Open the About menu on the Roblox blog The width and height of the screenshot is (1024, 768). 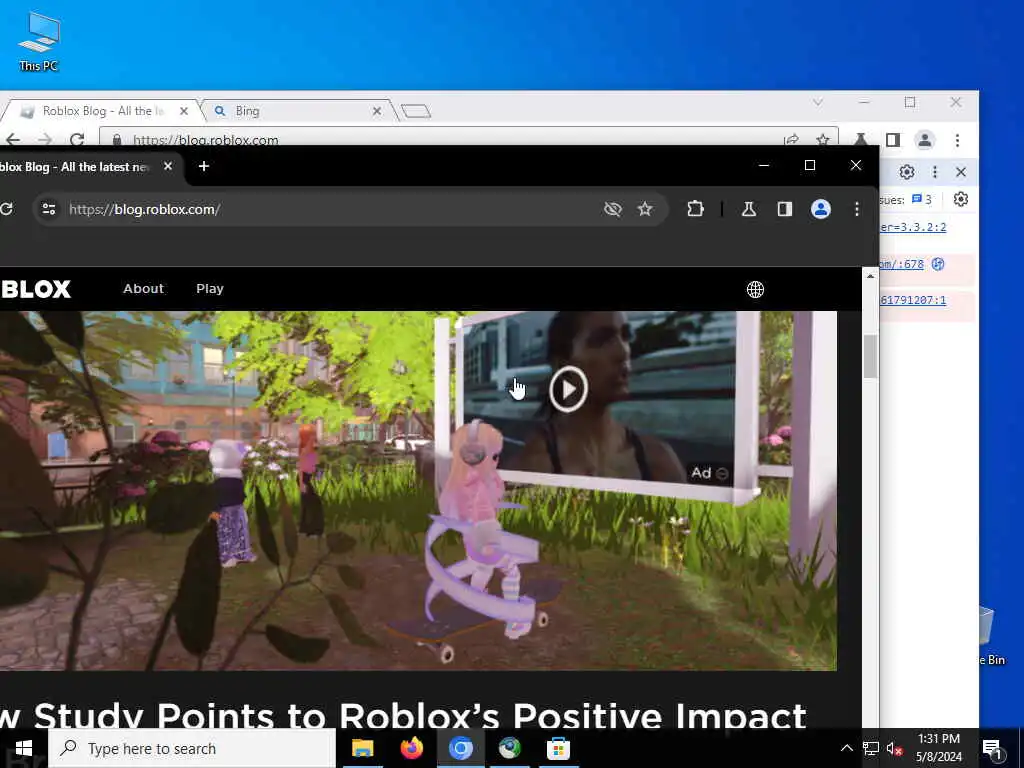pyautogui.click(x=144, y=289)
